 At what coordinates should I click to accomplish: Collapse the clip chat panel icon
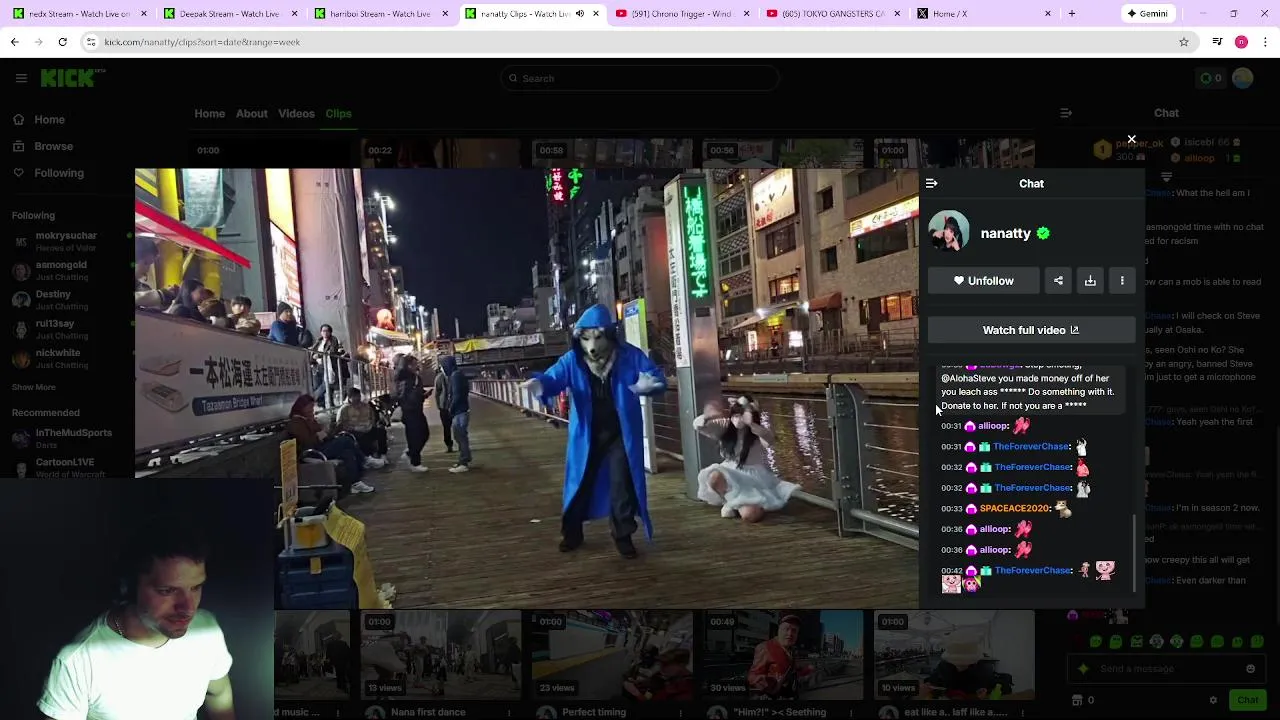click(931, 184)
